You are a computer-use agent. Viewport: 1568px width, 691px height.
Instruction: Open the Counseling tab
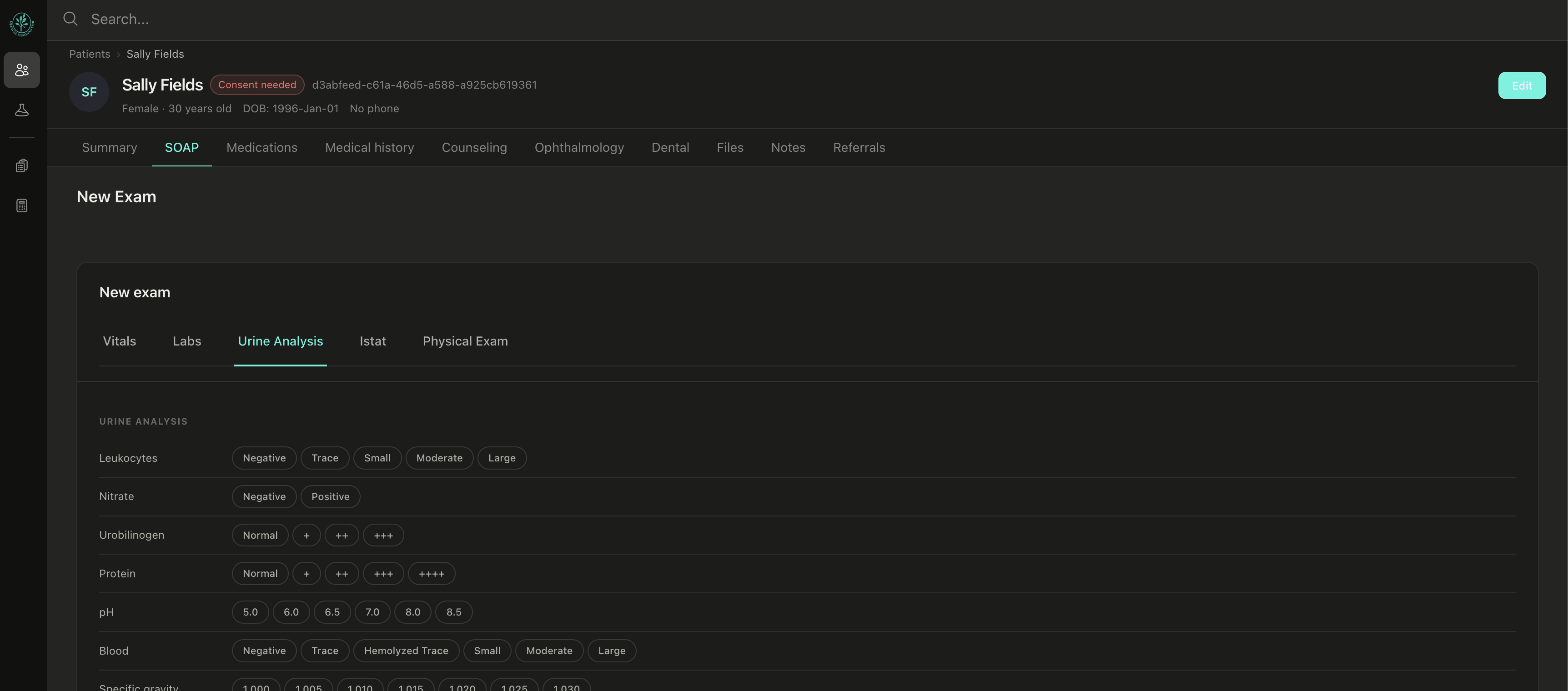point(474,147)
